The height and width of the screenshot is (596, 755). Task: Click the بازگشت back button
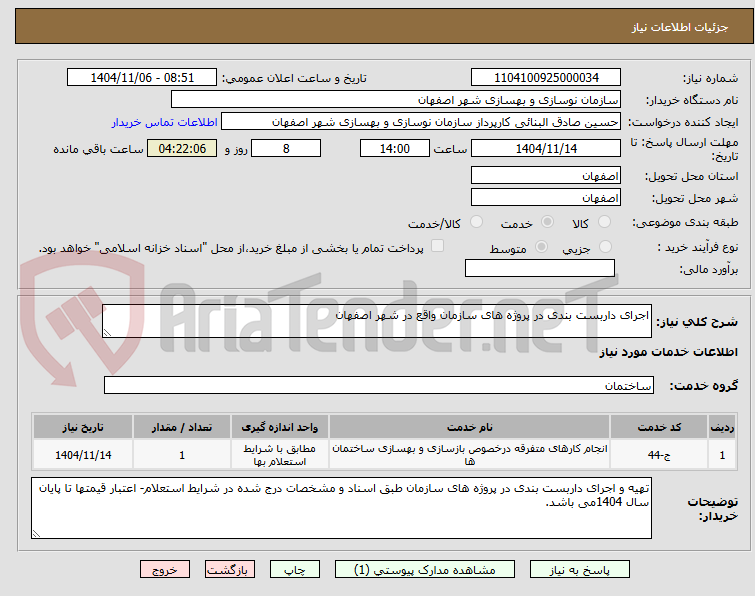point(230,570)
